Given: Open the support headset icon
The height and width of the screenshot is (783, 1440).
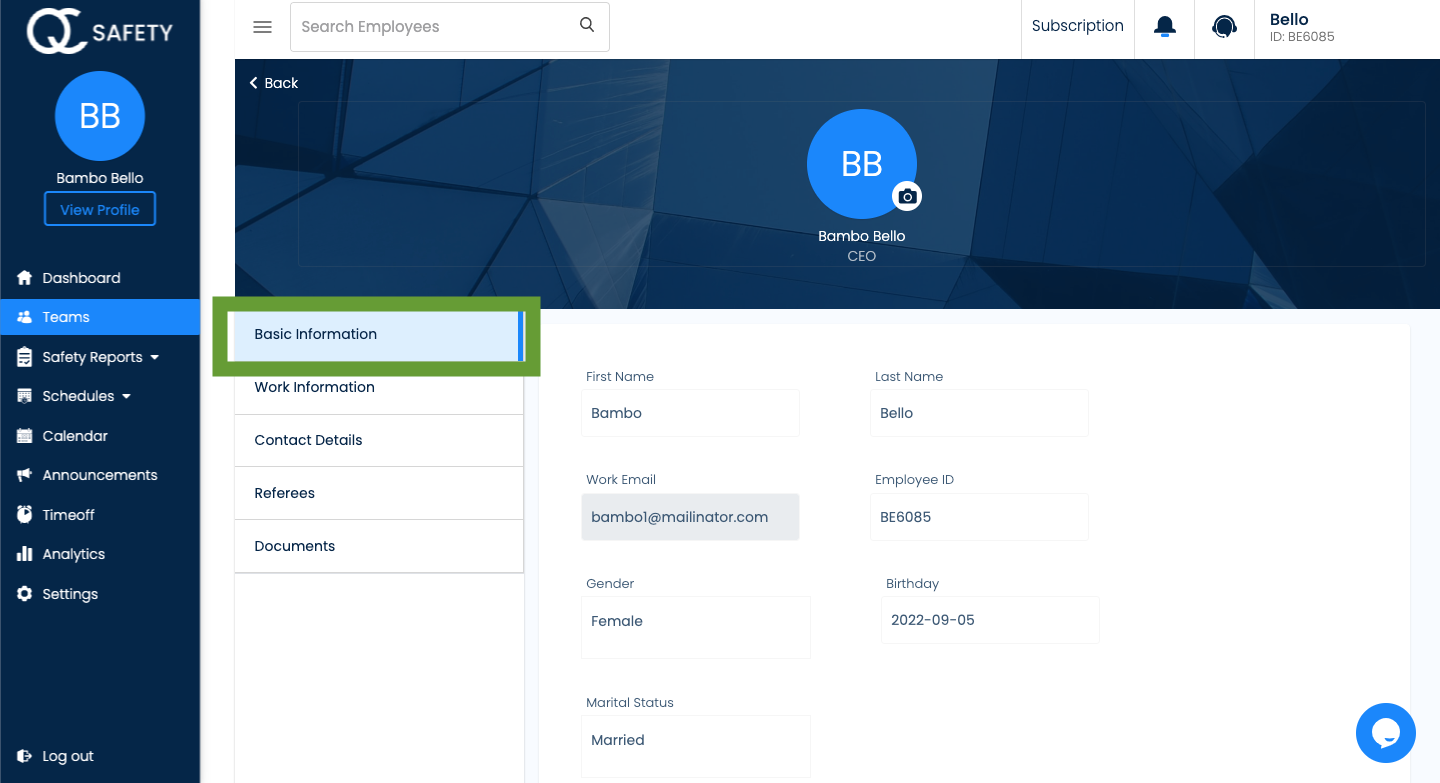Looking at the screenshot, I should coord(1223,26).
